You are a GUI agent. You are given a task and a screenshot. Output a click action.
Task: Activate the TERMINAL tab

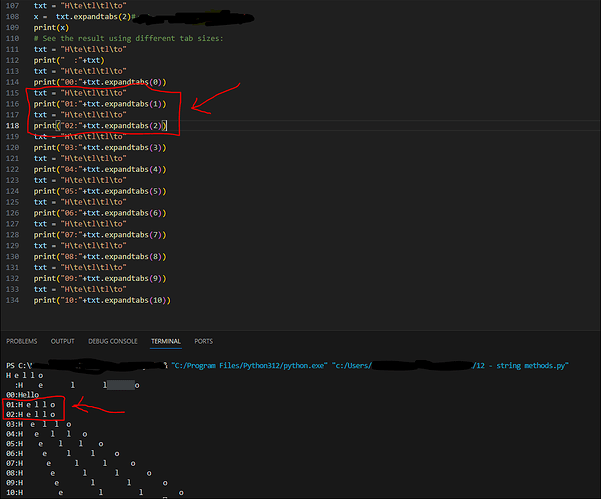click(x=166, y=341)
